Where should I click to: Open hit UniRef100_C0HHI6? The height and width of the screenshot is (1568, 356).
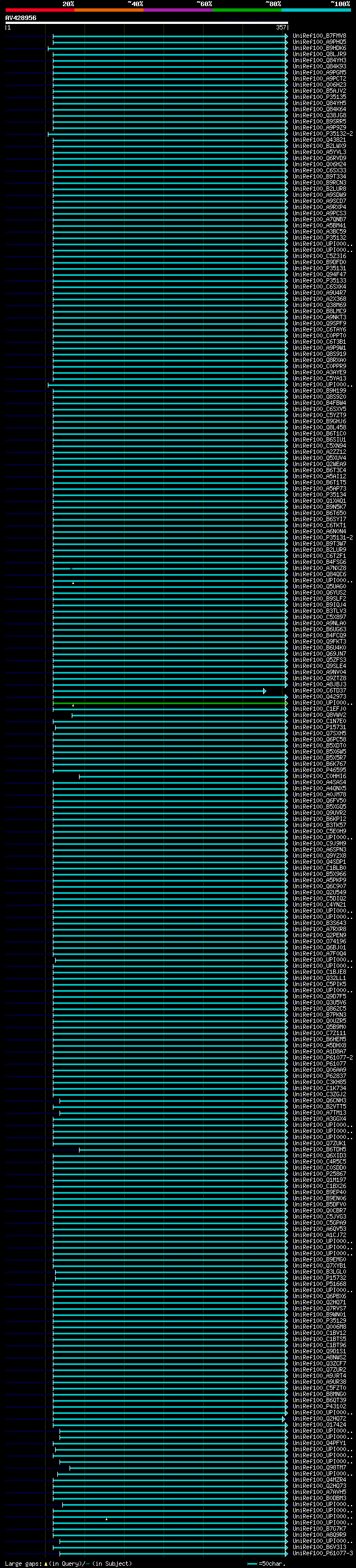(319, 776)
